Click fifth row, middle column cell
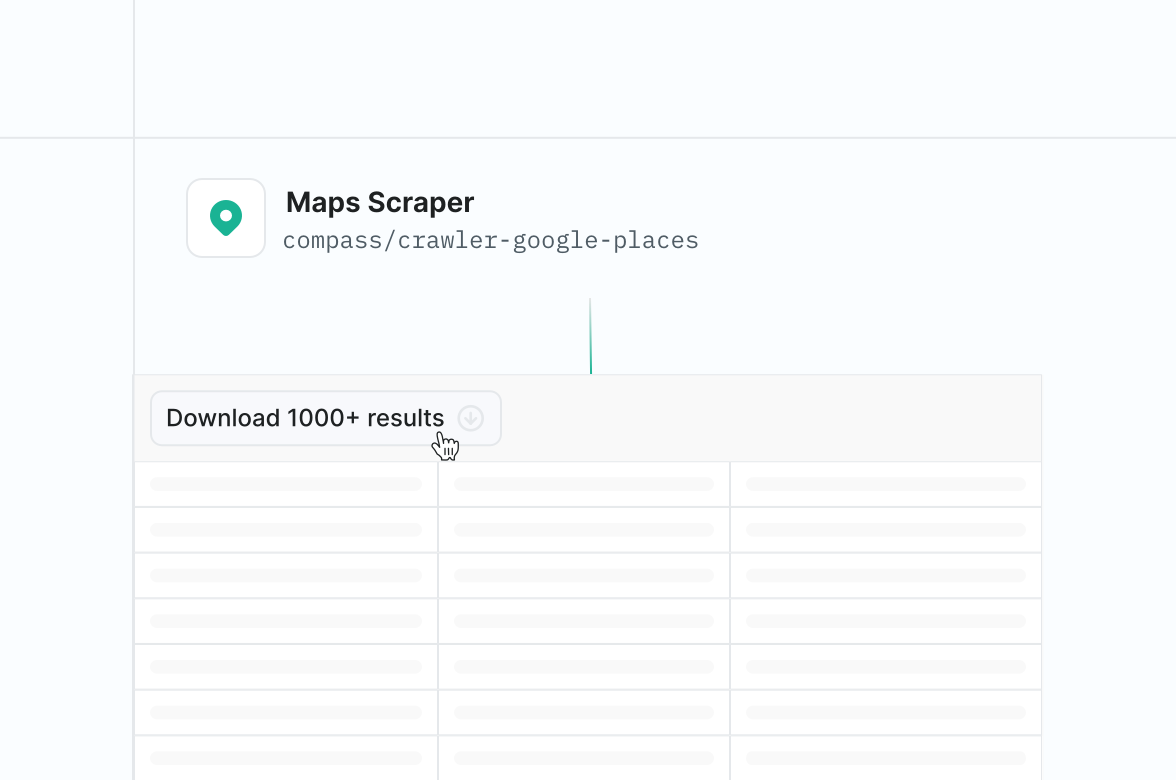 click(584, 667)
